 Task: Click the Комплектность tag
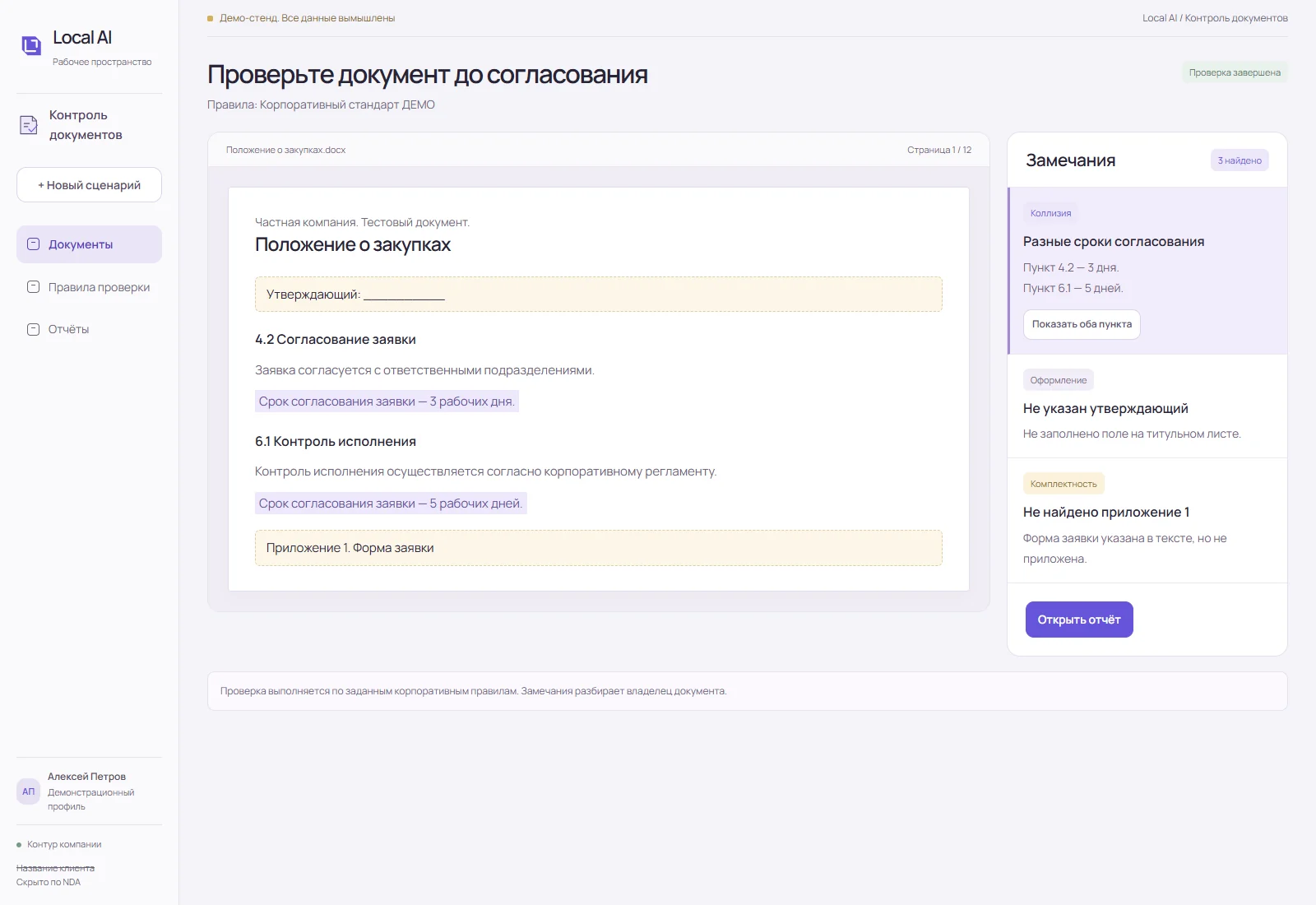pos(1063,484)
